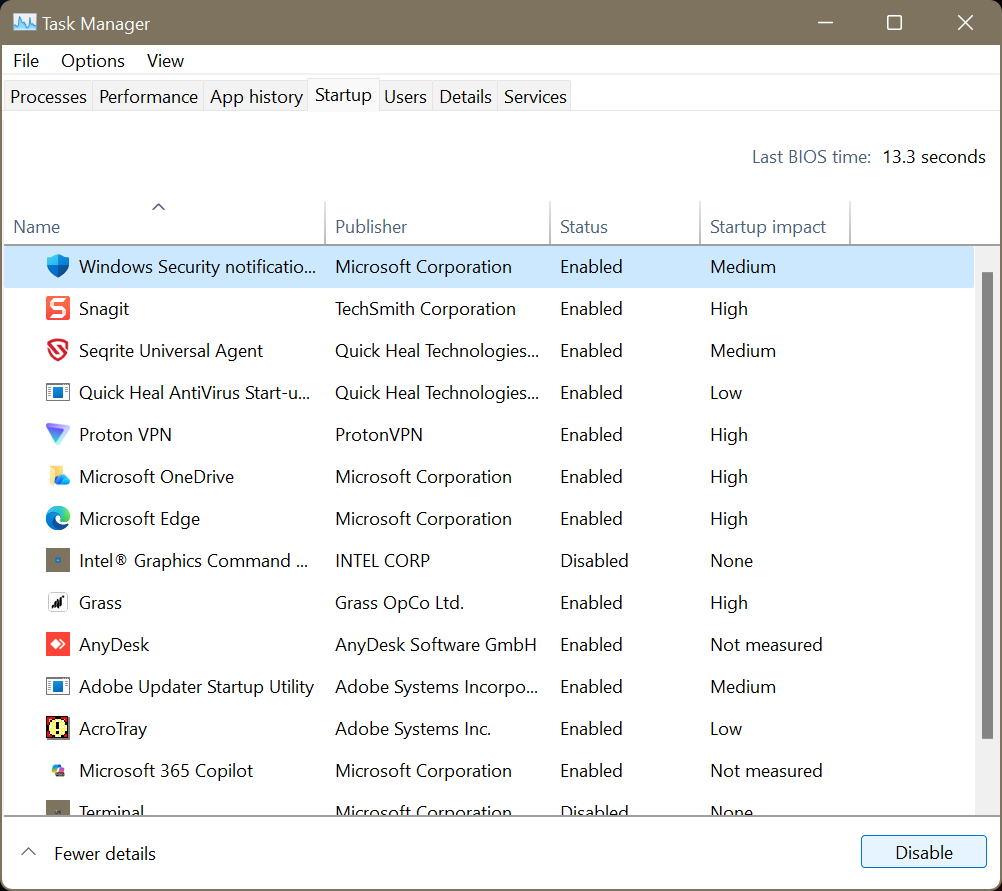Image resolution: width=1002 pixels, height=891 pixels.
Task: Open the View menu
Action: (165, 61)
